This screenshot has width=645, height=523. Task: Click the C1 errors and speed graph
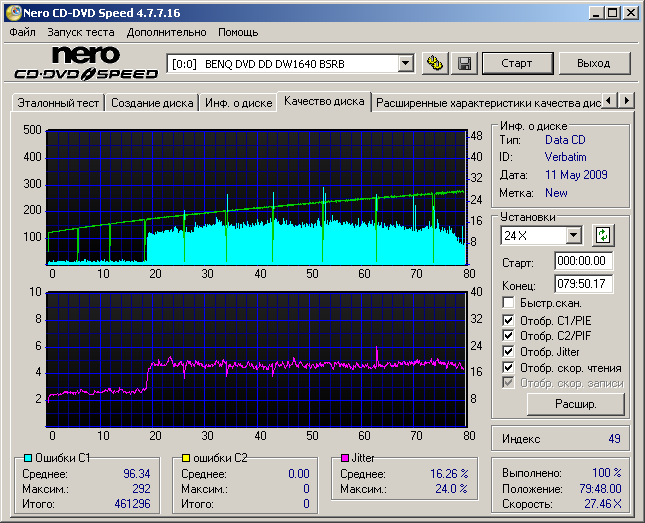pos(257,198)
